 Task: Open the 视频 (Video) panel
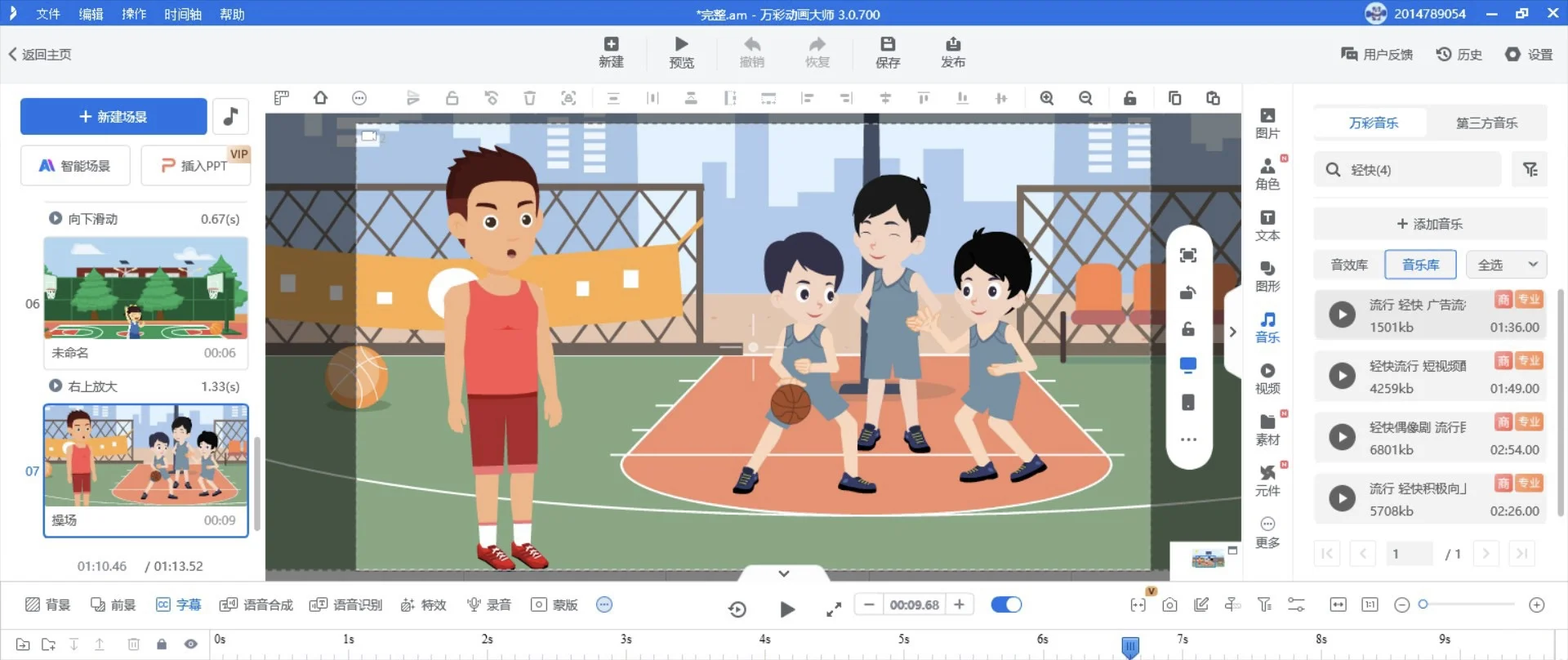[x=1267, y=378]
